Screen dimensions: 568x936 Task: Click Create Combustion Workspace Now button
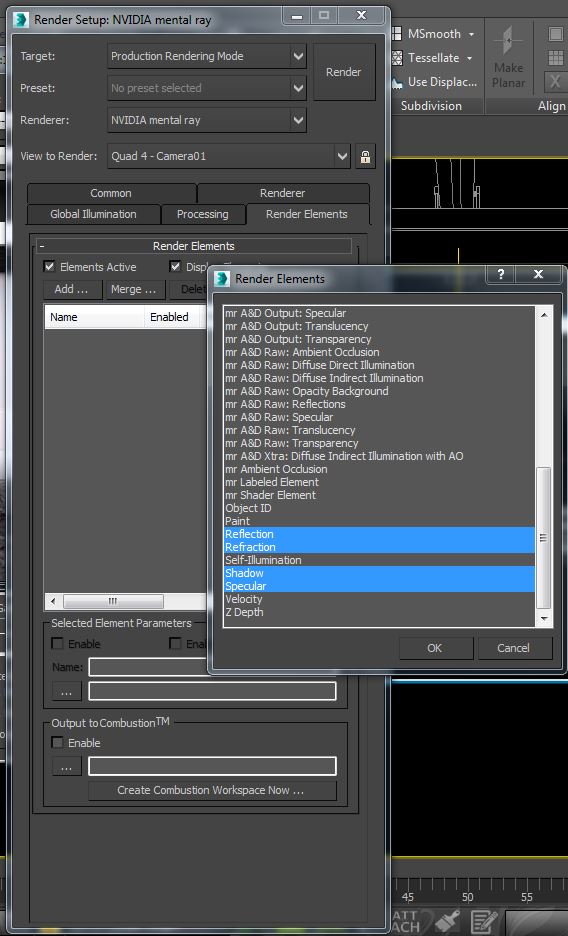(x=211, y=790)
